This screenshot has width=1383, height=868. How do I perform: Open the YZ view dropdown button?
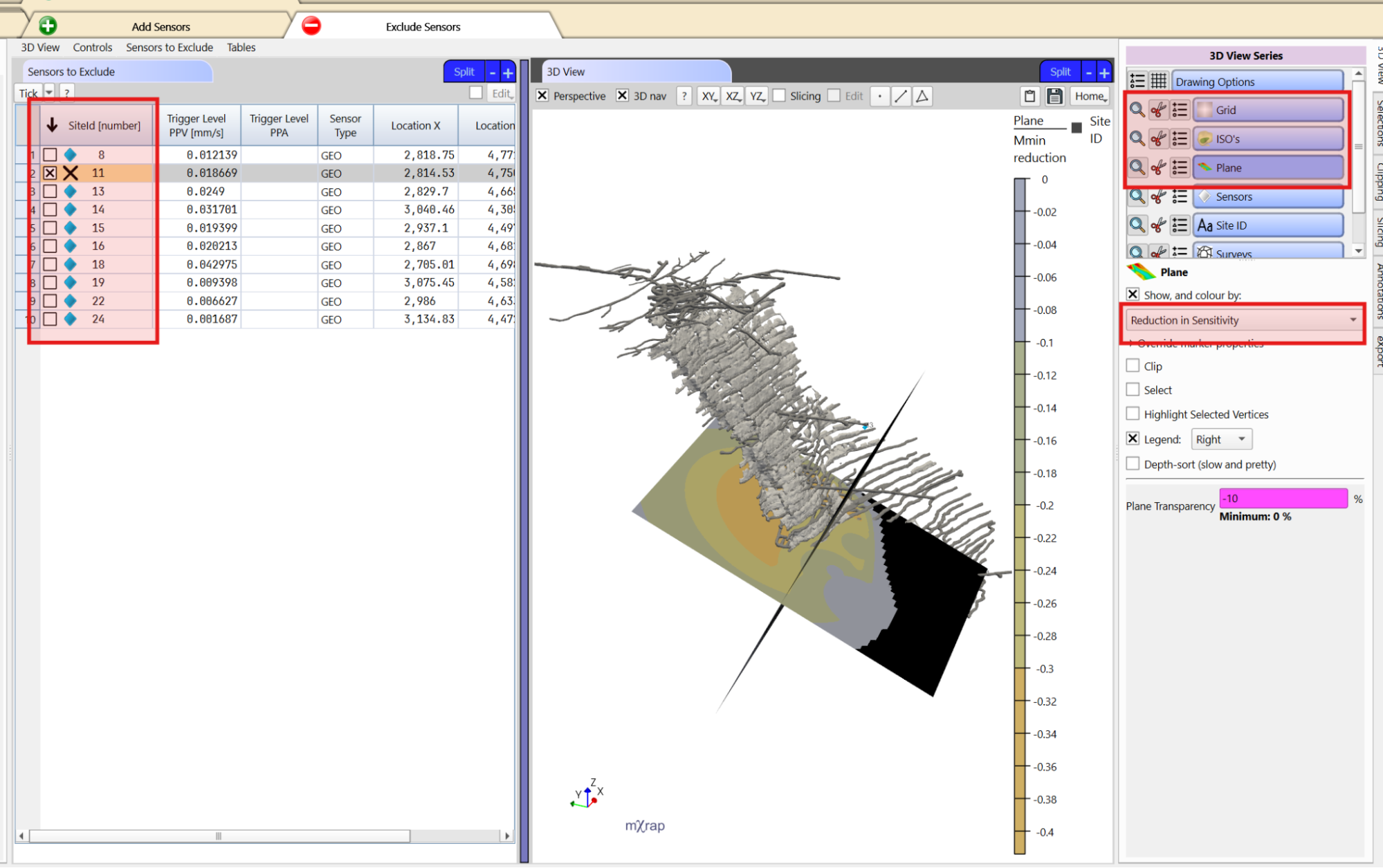pos(757,96)
